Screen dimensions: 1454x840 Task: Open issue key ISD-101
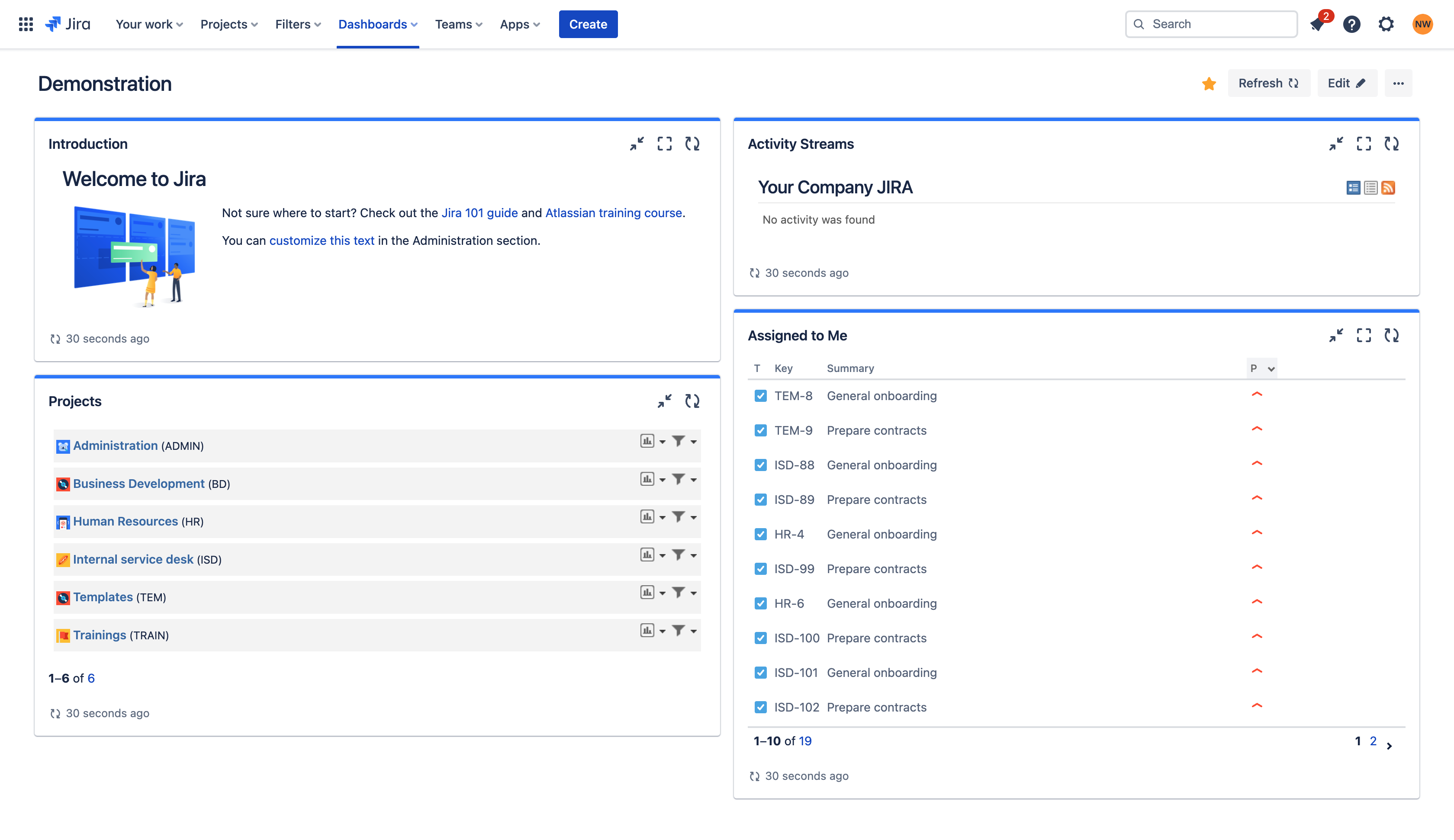796,673
